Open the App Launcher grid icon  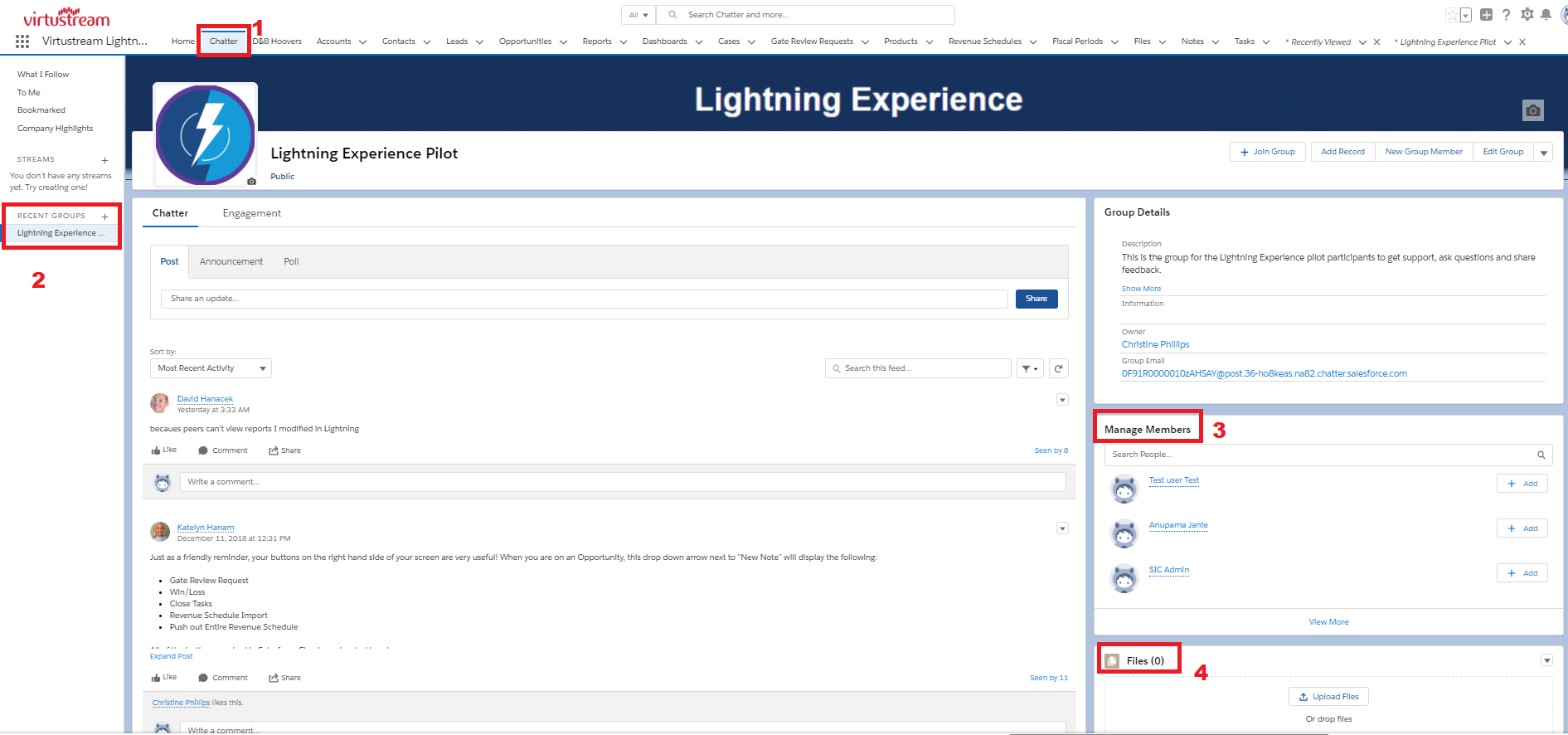22,41
